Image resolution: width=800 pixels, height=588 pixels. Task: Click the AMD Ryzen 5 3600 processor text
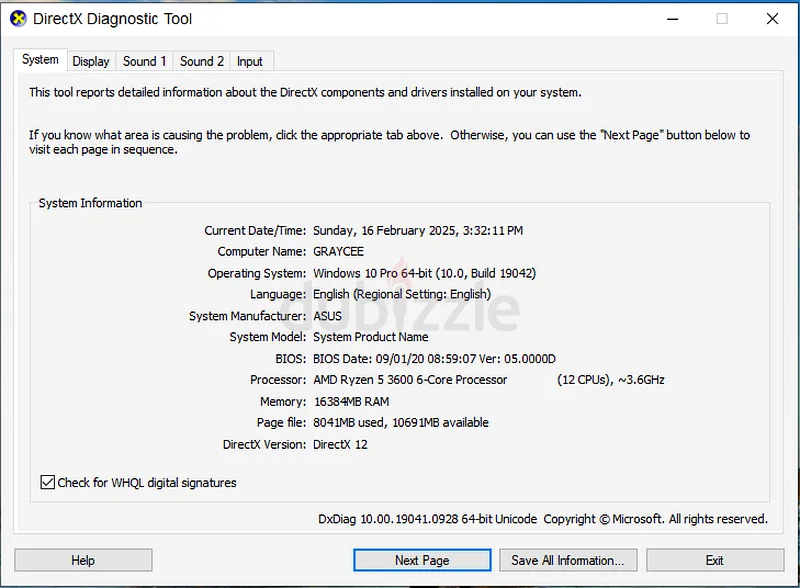410,380
